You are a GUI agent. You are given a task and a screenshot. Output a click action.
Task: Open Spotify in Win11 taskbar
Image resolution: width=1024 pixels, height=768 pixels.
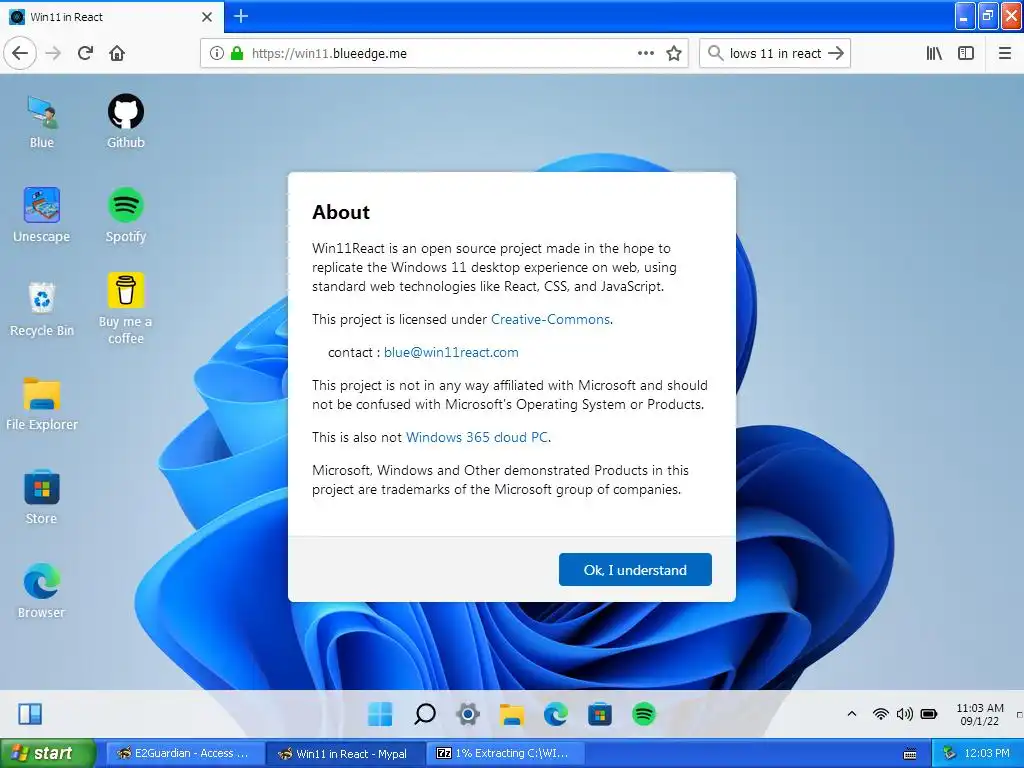[644, 714]
